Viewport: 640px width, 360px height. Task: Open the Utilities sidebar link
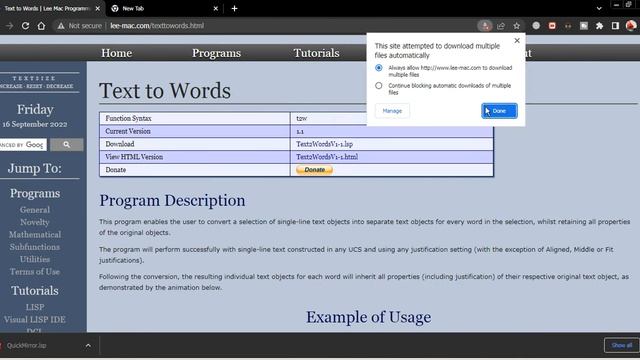click(35, 259)
